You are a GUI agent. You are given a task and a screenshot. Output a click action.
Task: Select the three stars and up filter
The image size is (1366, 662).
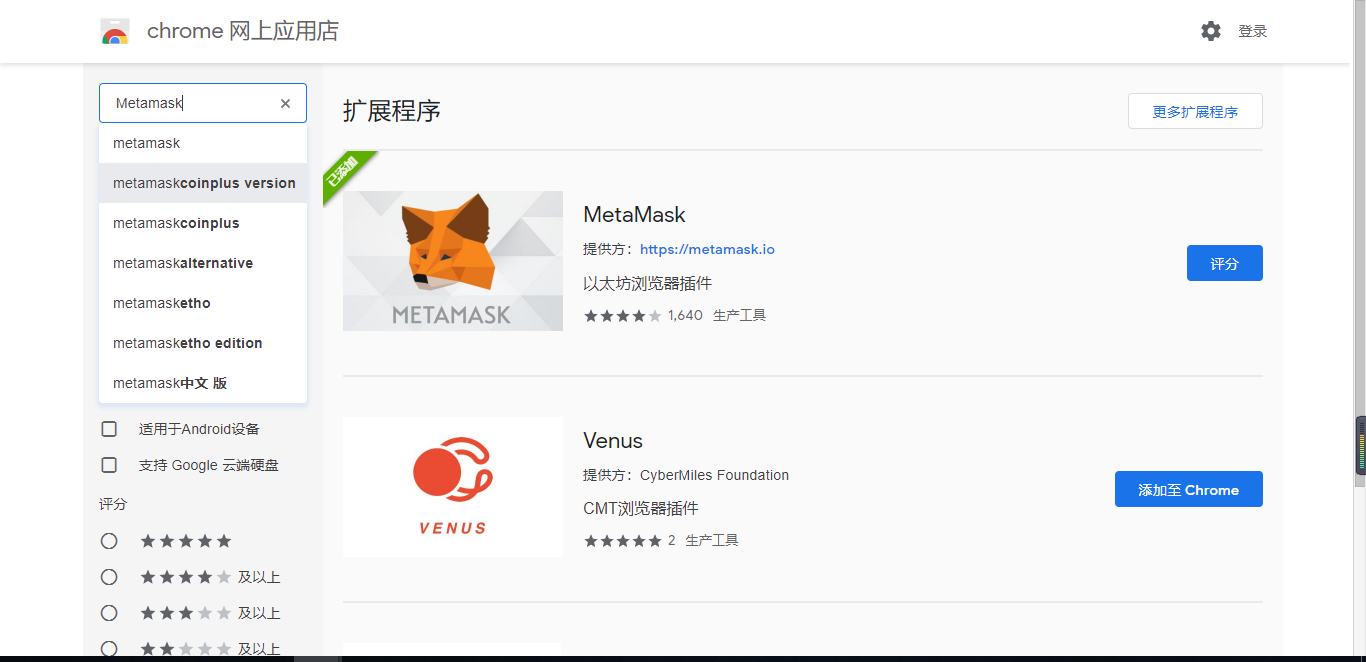pos(109,613)
